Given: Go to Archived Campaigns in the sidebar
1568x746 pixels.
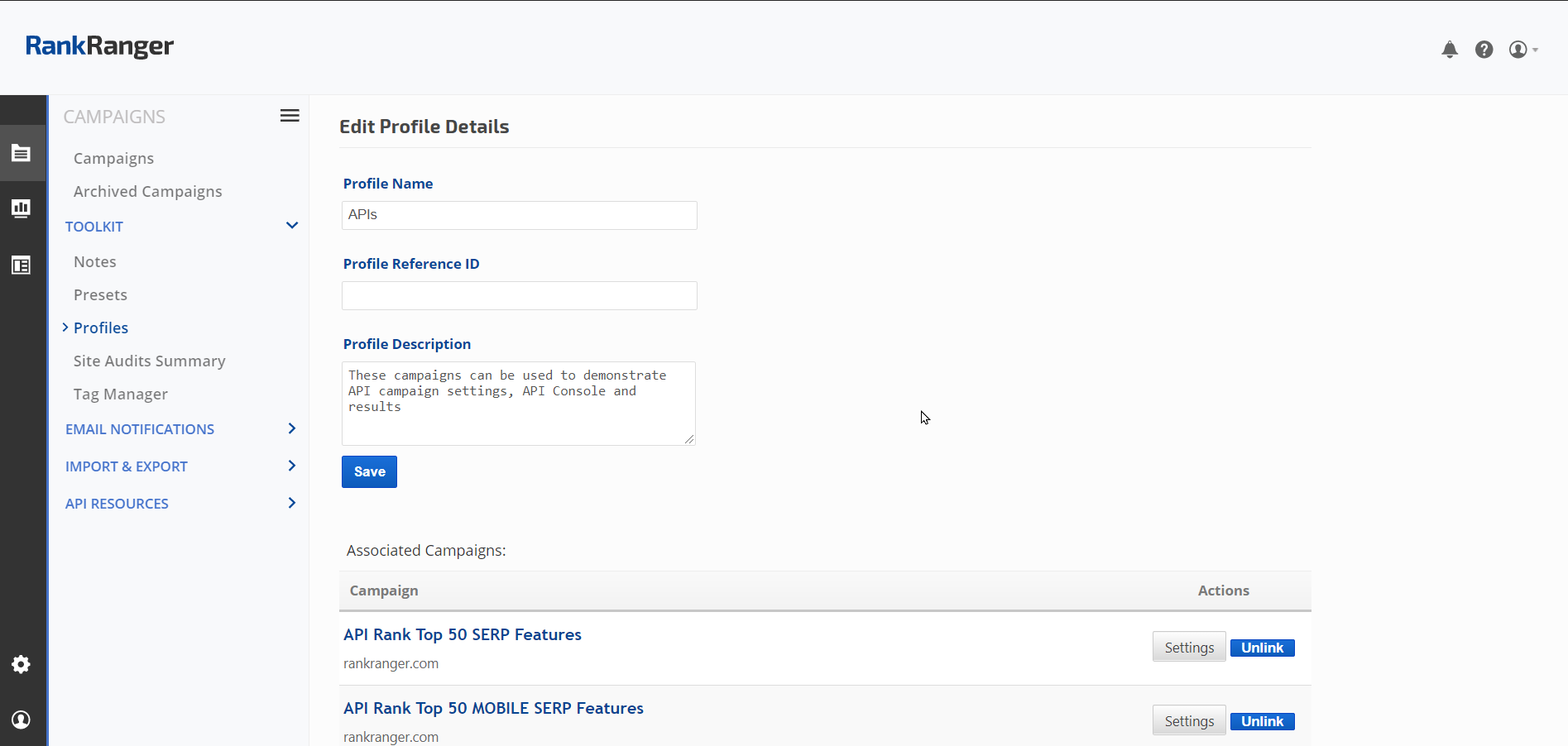Looking at the screenshot, I should pos(147,192).
